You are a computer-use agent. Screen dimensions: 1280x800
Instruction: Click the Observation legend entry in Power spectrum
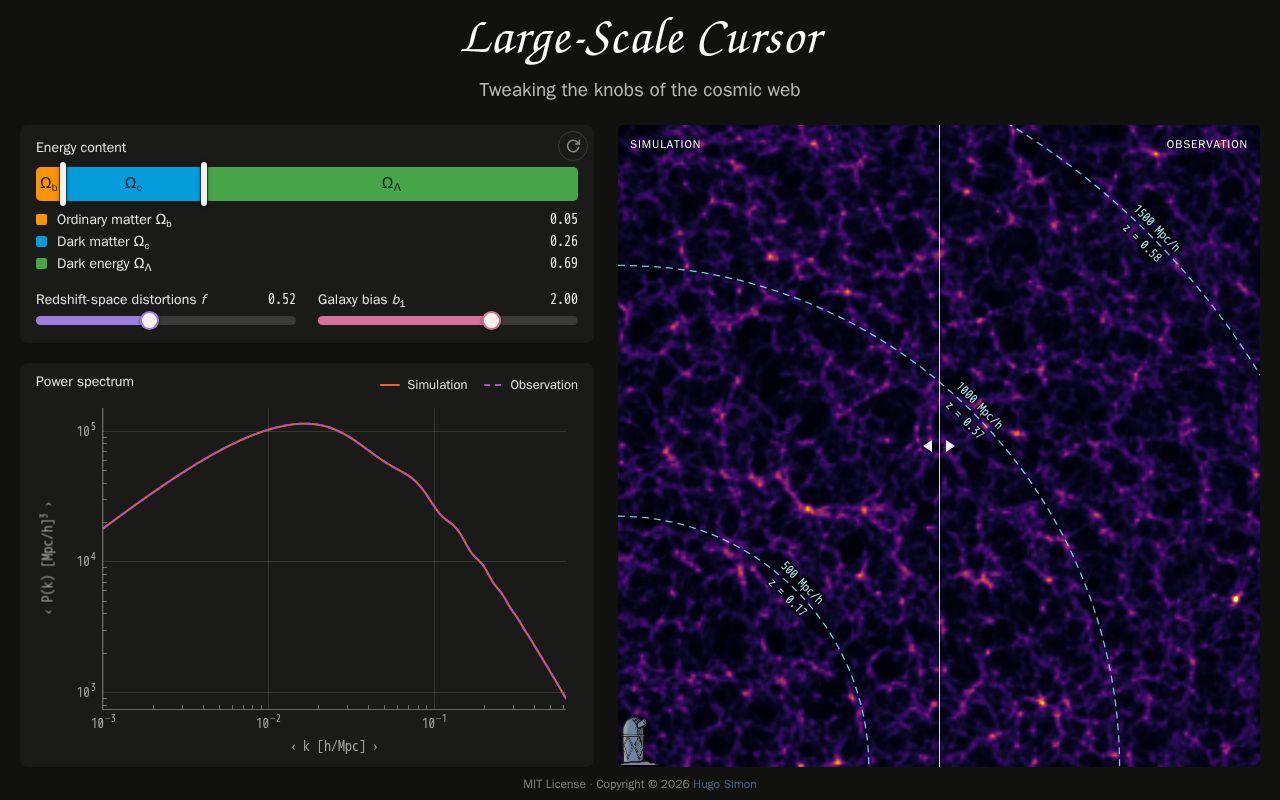pyautogui.click(x=531, y=385)
